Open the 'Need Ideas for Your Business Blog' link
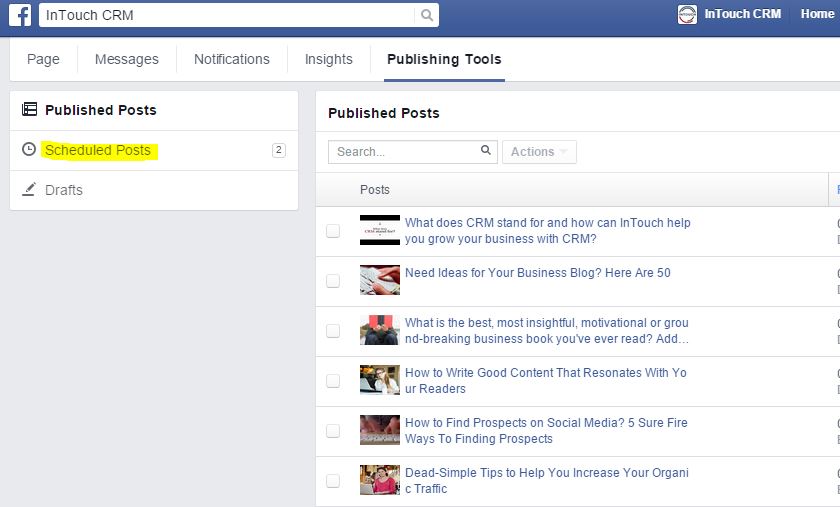The height and width of the screenshot is (507, 840). [x=537, y=272]
